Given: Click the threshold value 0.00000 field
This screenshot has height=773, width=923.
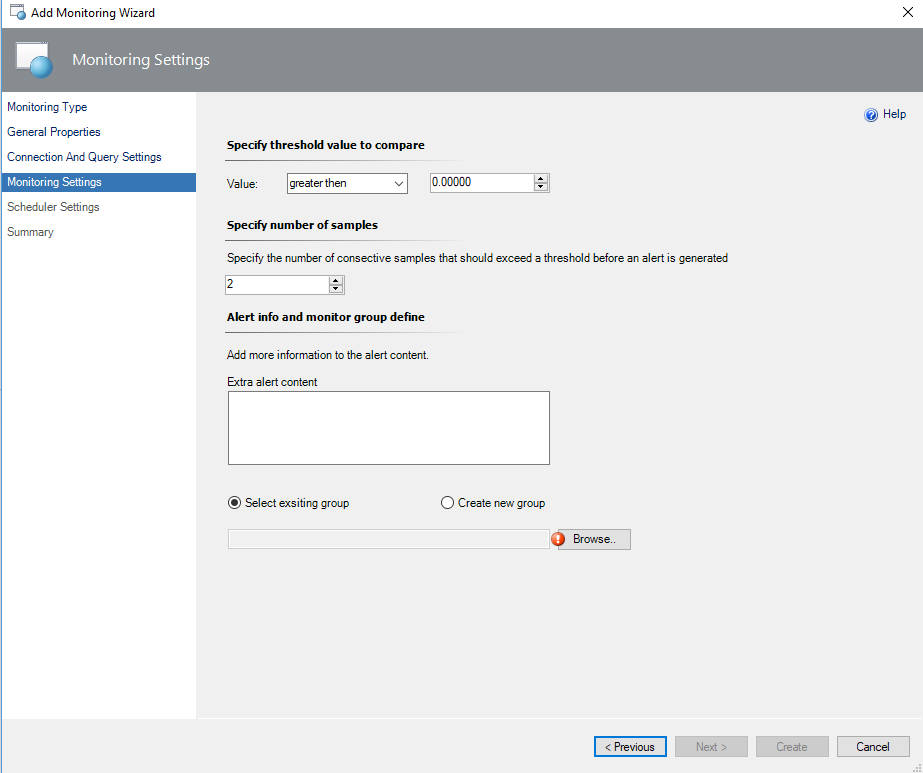Looking at the screenshot, I should (x=480, y=183).
